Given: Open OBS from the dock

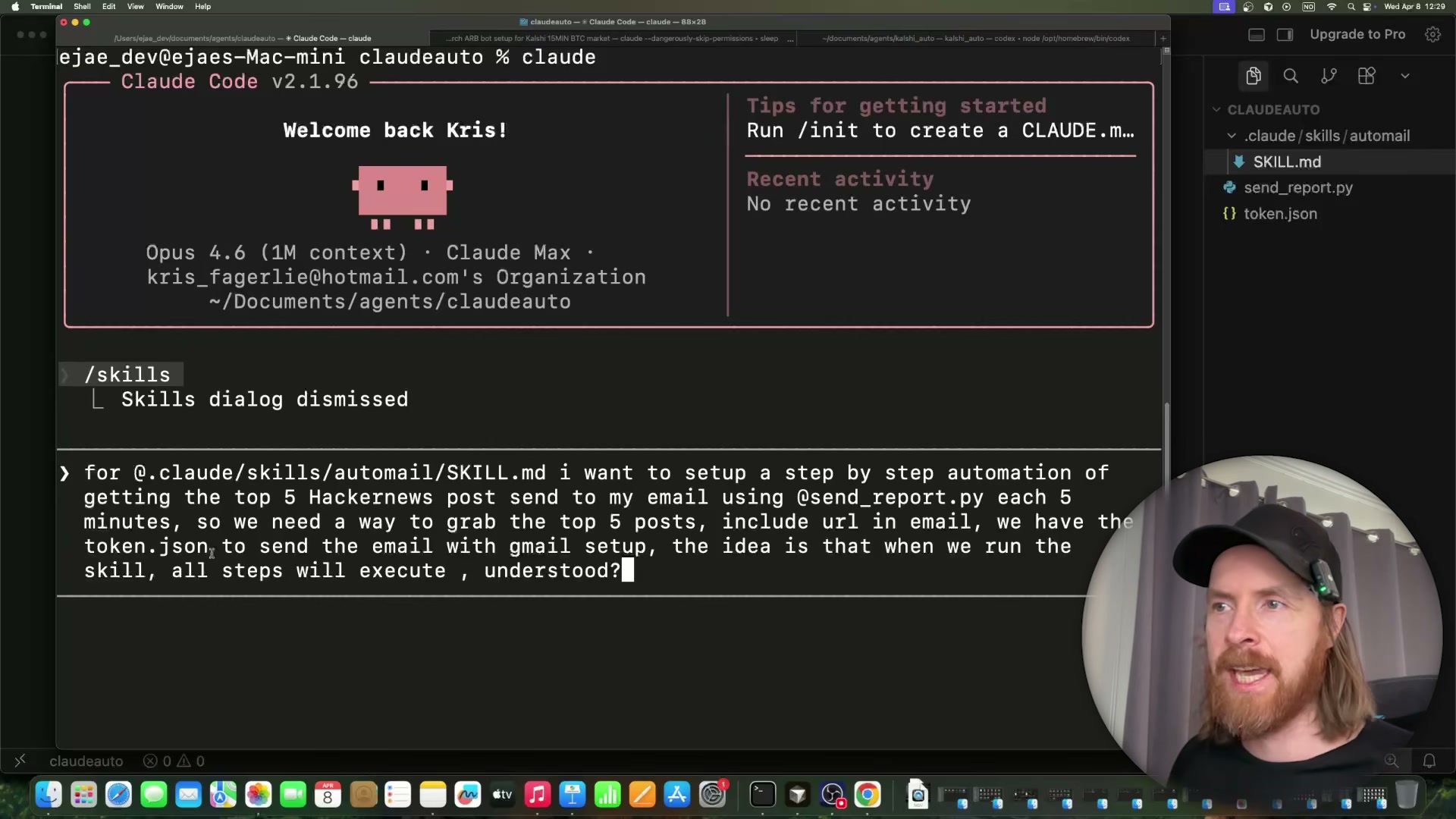Looking at the screenshot, I should (x=832, y=794).
